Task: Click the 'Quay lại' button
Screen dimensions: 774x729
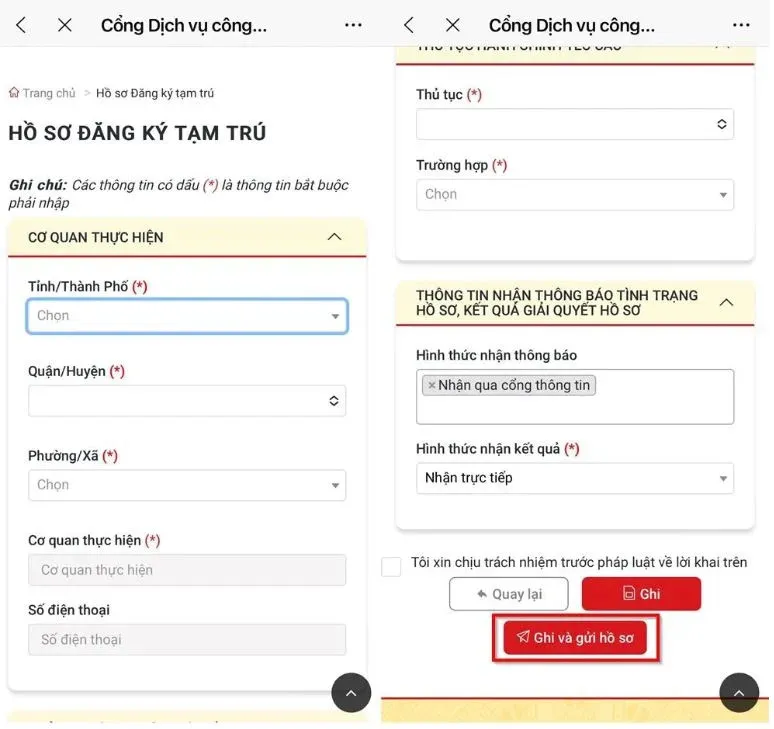Action: (508, 594)
